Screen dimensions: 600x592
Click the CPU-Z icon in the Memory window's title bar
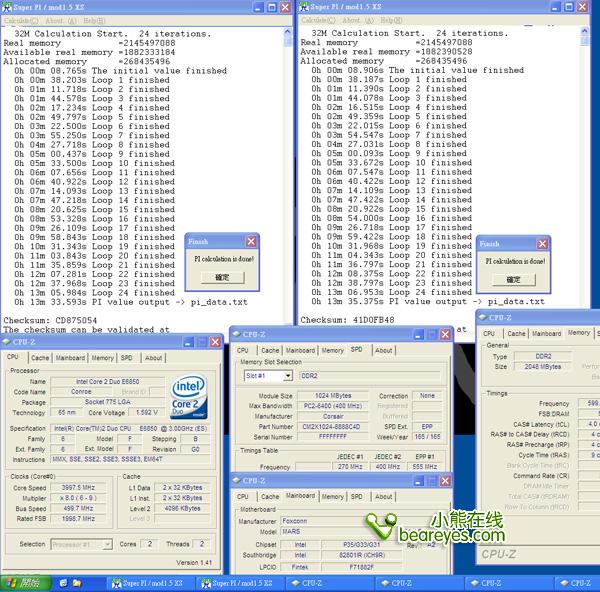[x=483, y=317]
